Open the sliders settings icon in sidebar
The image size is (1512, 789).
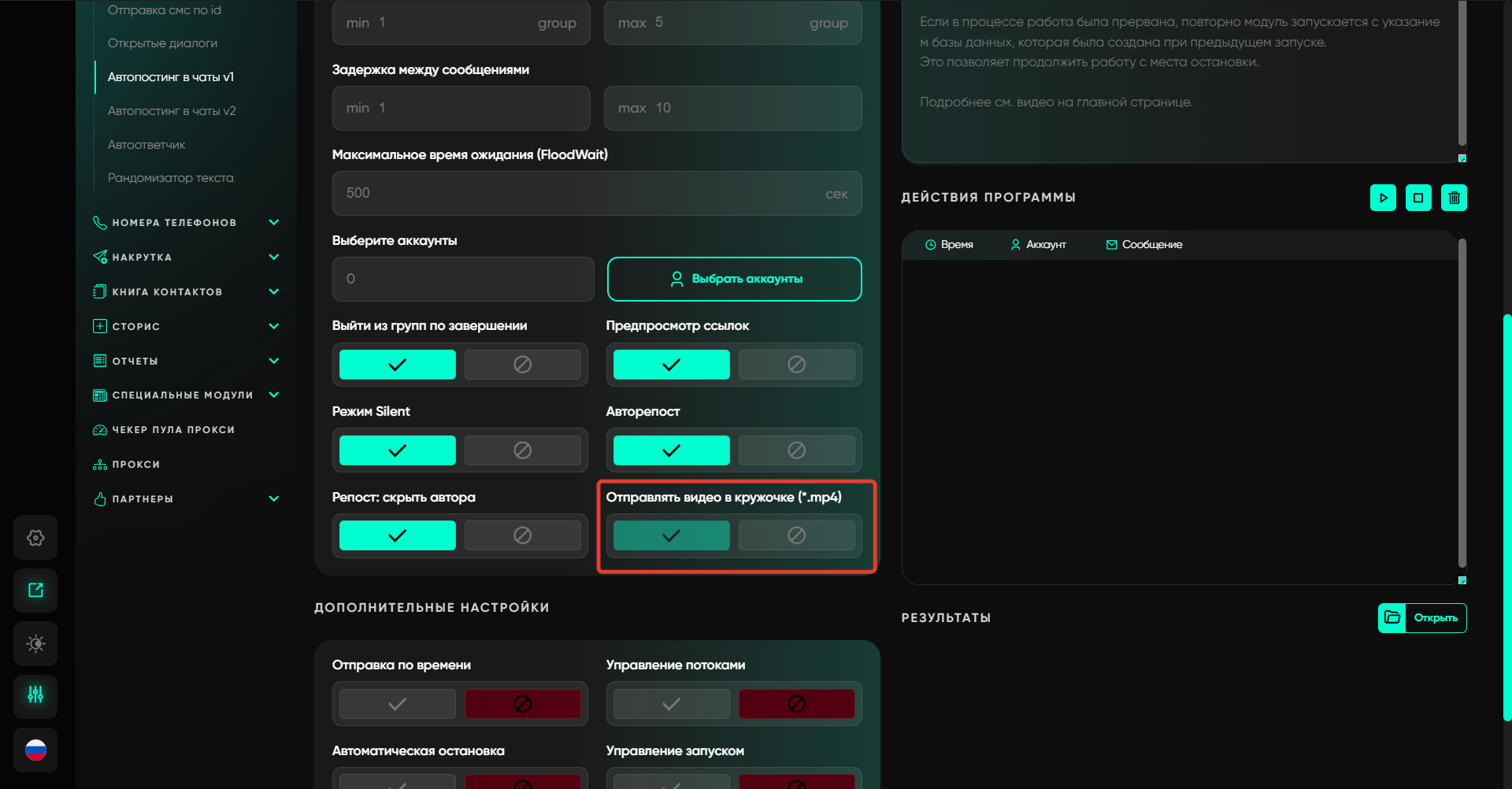(35, 695)
